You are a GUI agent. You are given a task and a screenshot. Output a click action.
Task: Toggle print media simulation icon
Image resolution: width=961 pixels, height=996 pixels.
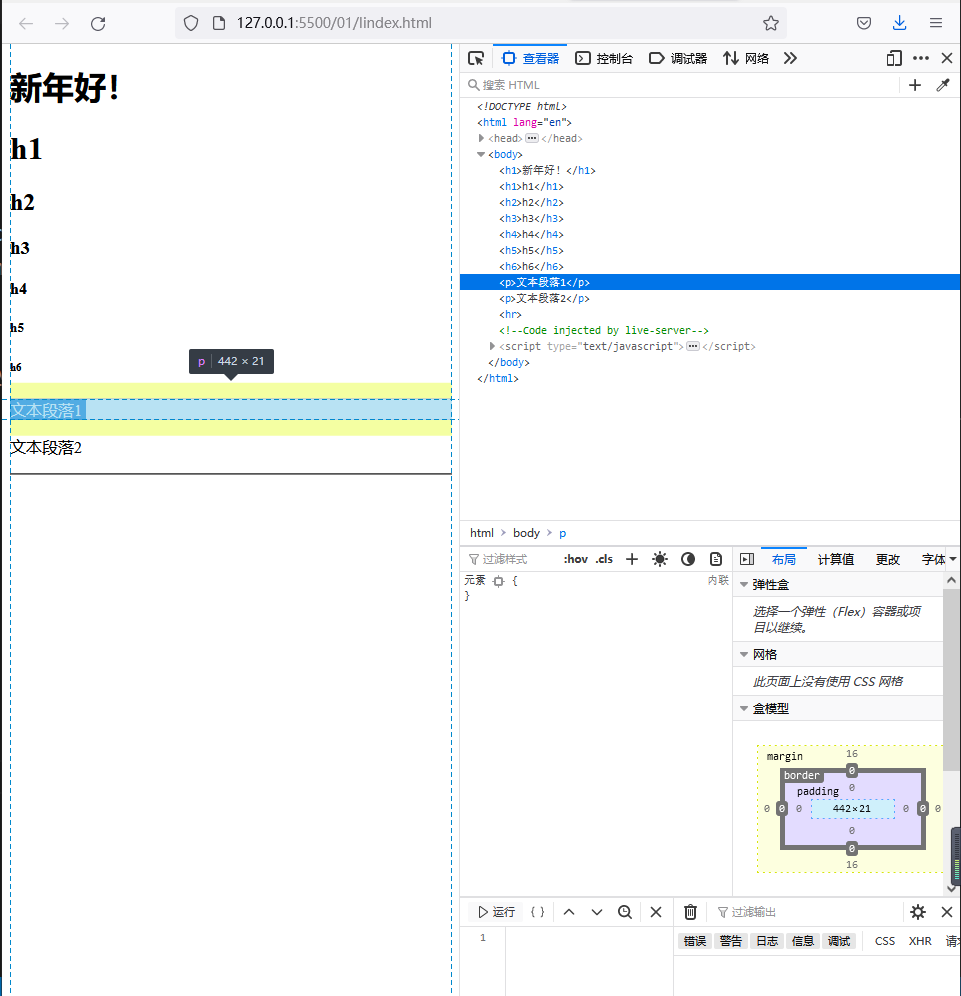click(716, 559)
